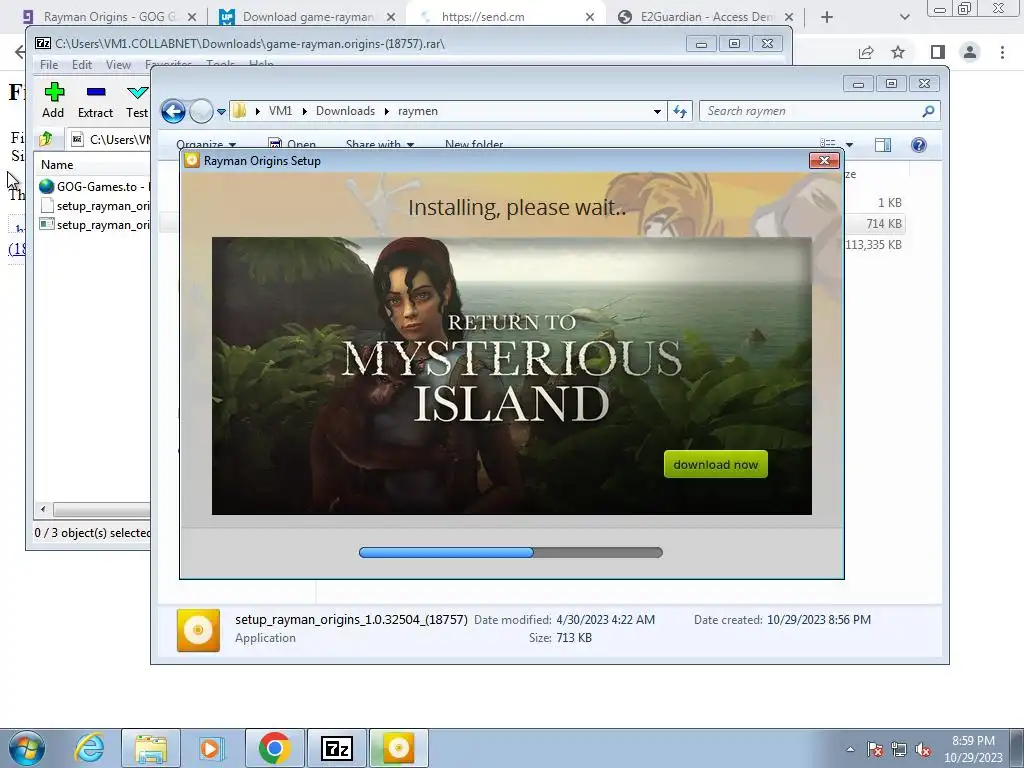
Task: Open the Chrome side panel icon
Action: pyautogui.click(x=937, y=52)
